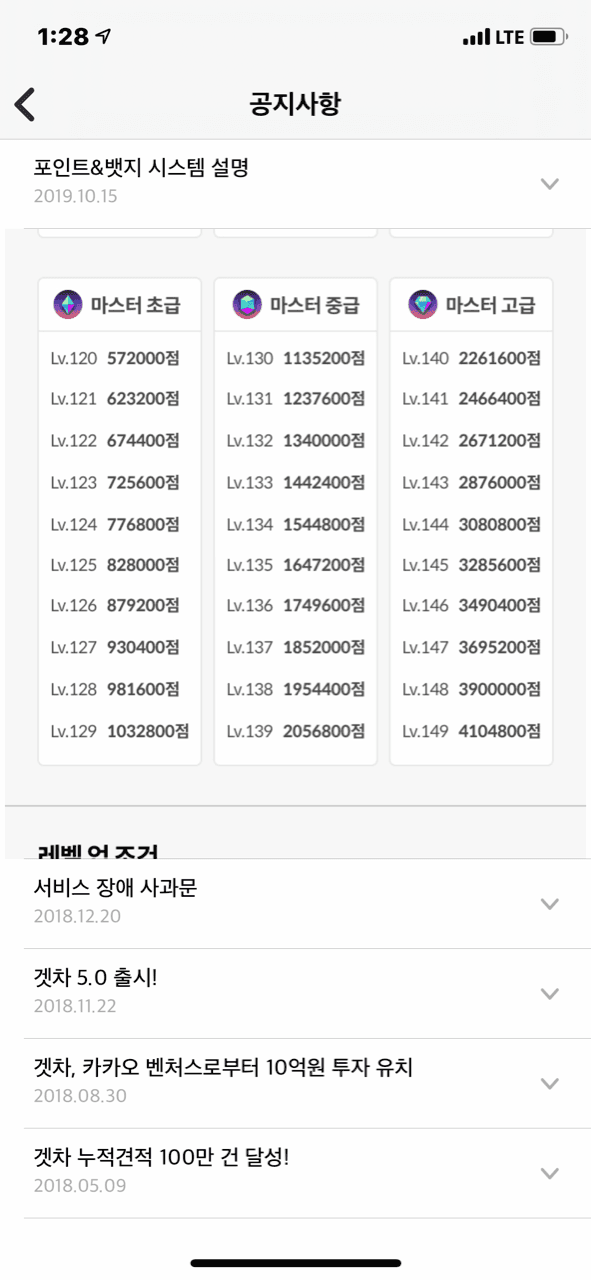Select the 마스터 고급 badge gem icon
This screenshot has height=1280, width=592.
(x=420, y=302)
